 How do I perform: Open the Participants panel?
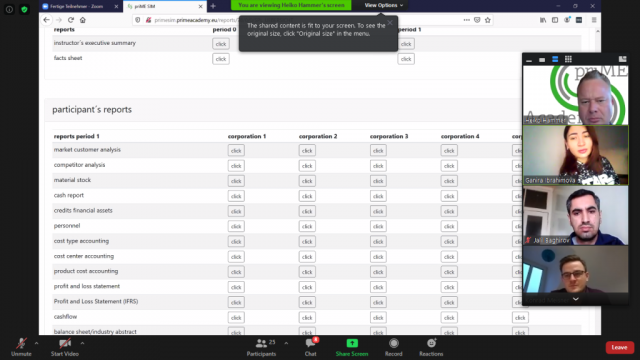click(261, 347)
